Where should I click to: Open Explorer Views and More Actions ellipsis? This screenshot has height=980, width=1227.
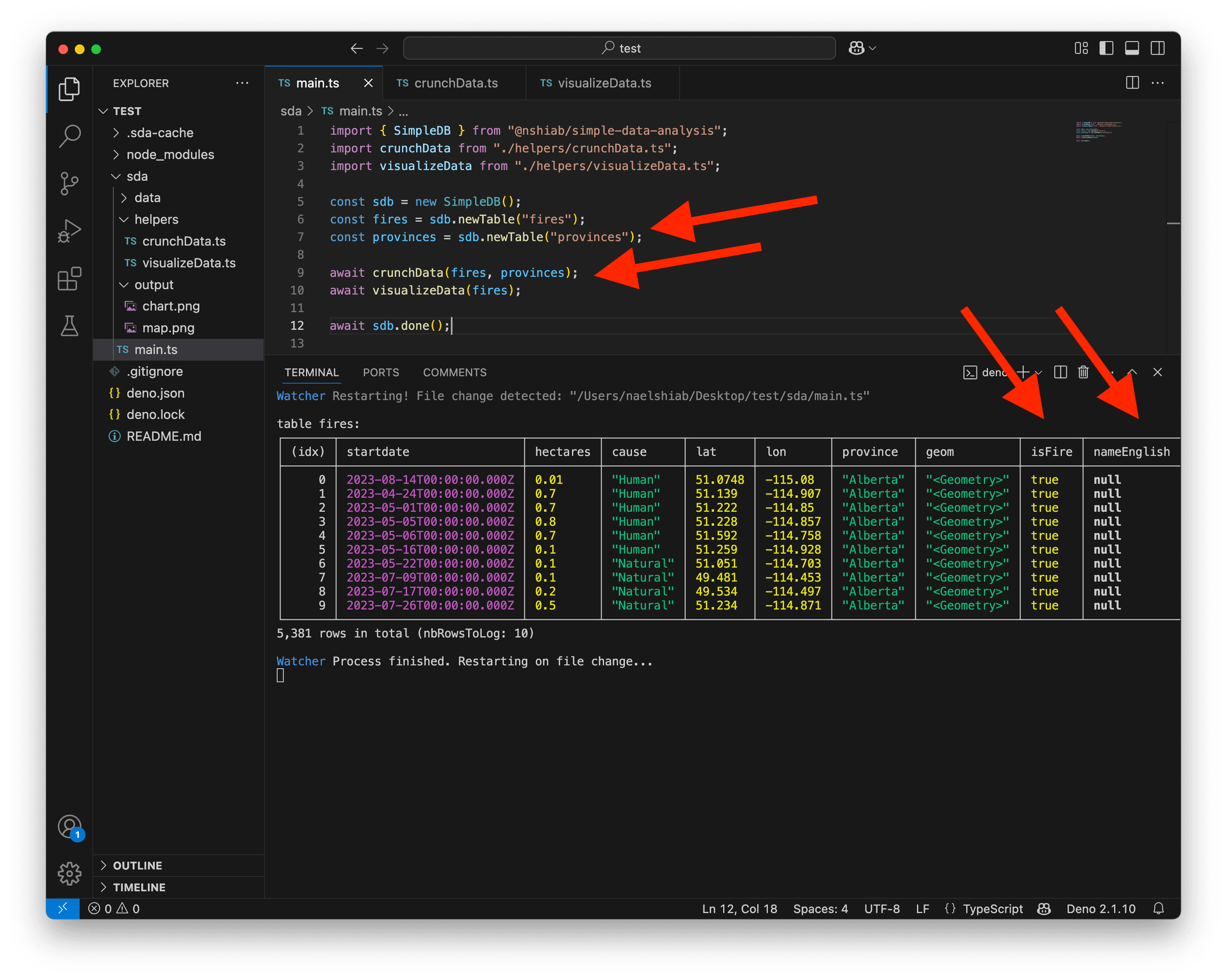pyautogui.click(x=242, y=83)
